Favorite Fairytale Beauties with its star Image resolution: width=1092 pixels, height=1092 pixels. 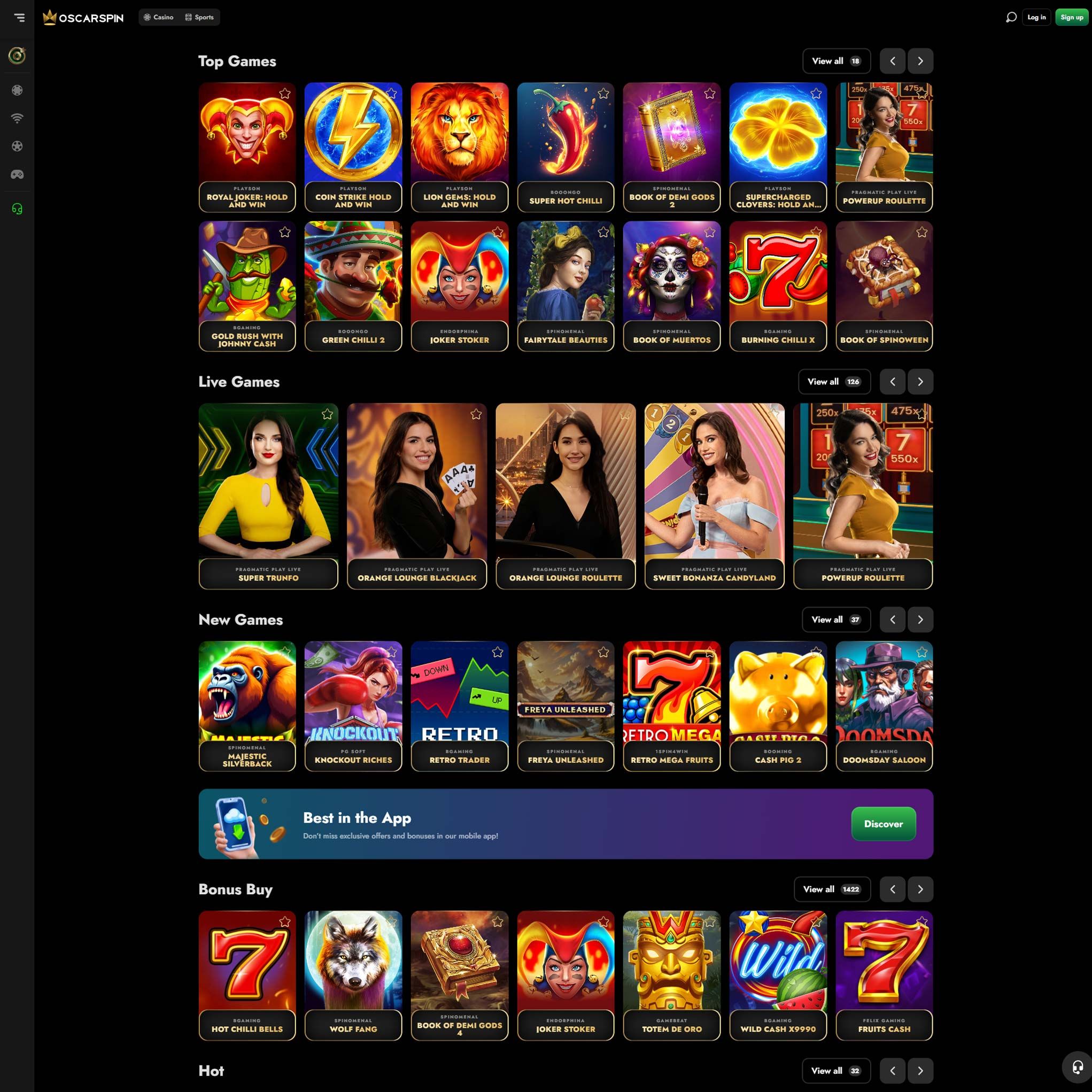click(603, 233)
